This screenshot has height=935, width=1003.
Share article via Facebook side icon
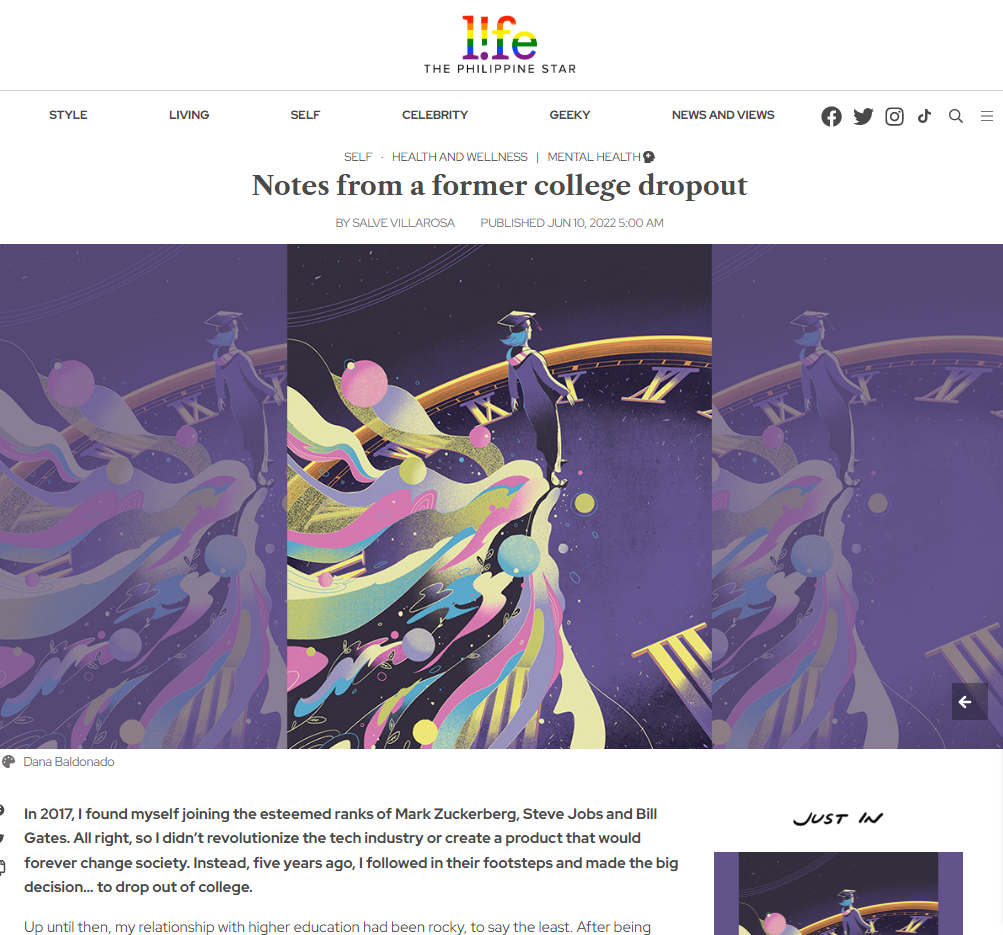[2, 811]
